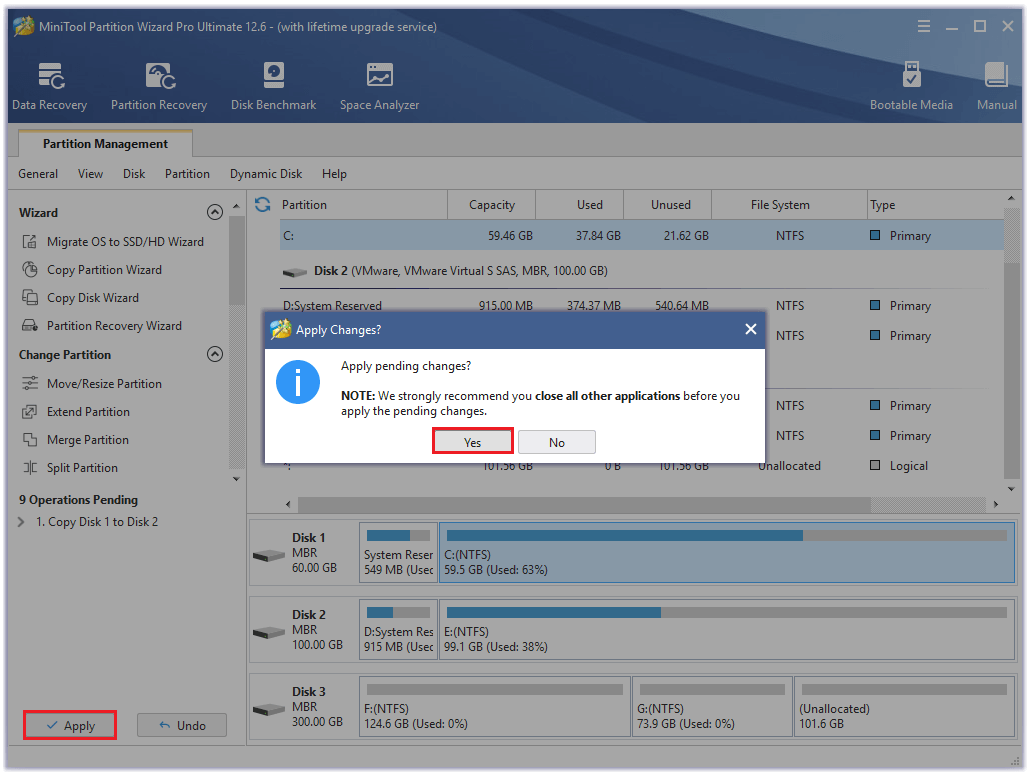
Task: Collapse the Wizard section
Action: point(215,212)
